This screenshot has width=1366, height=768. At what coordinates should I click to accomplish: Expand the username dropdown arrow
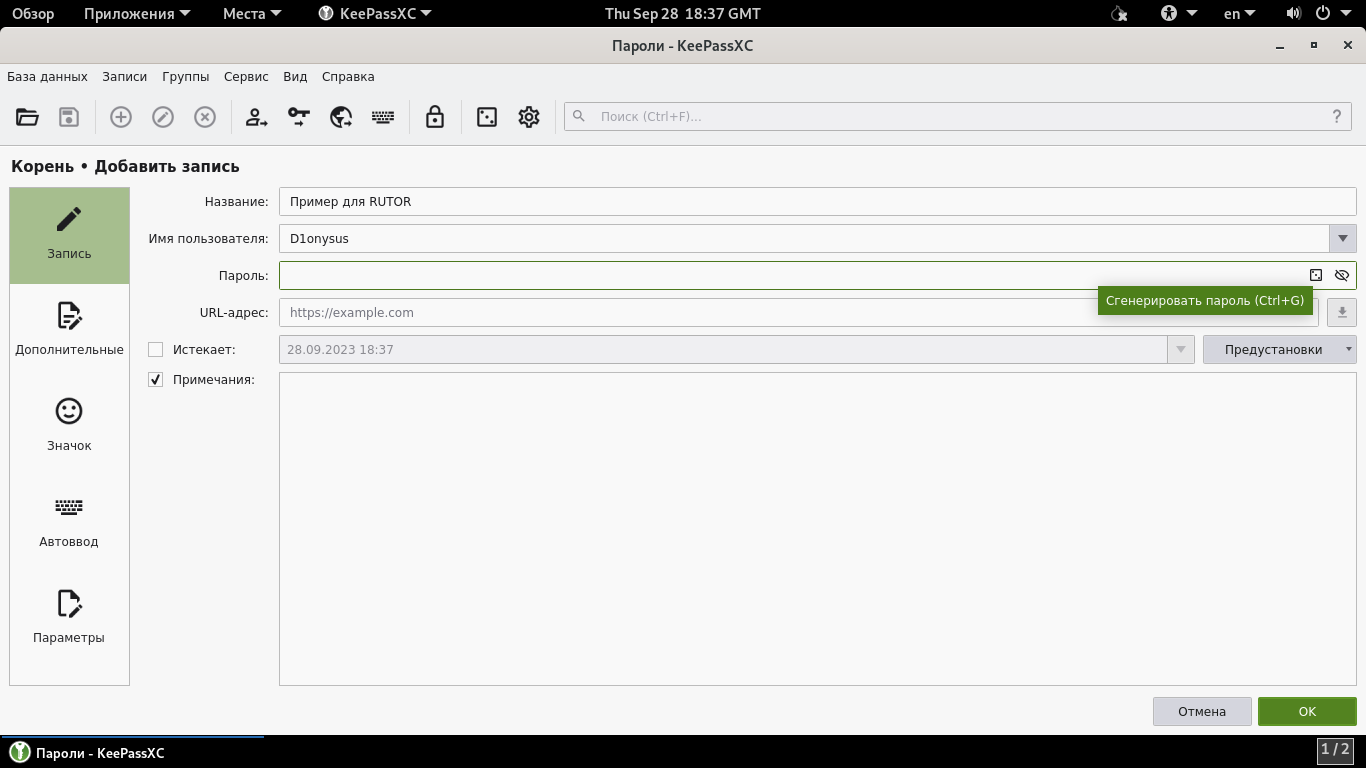(1342, 238)
